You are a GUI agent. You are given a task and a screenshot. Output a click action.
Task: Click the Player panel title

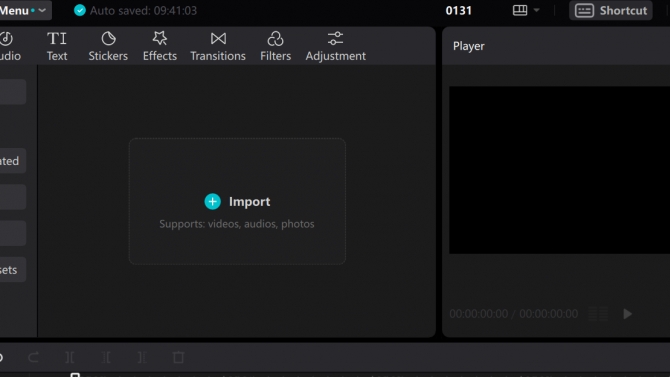click(469, 46)
